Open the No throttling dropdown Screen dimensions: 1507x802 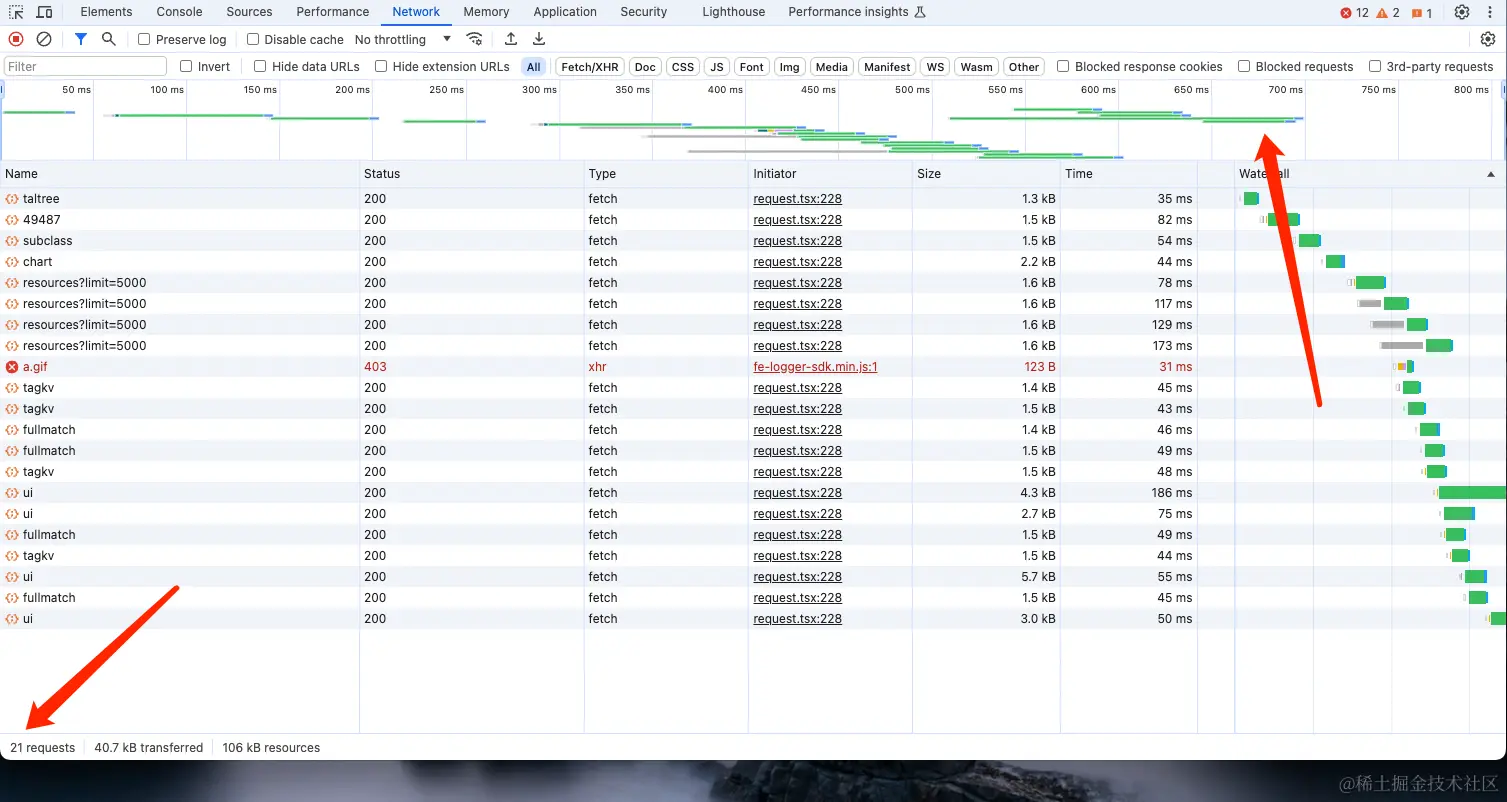(x=403, y=39)
